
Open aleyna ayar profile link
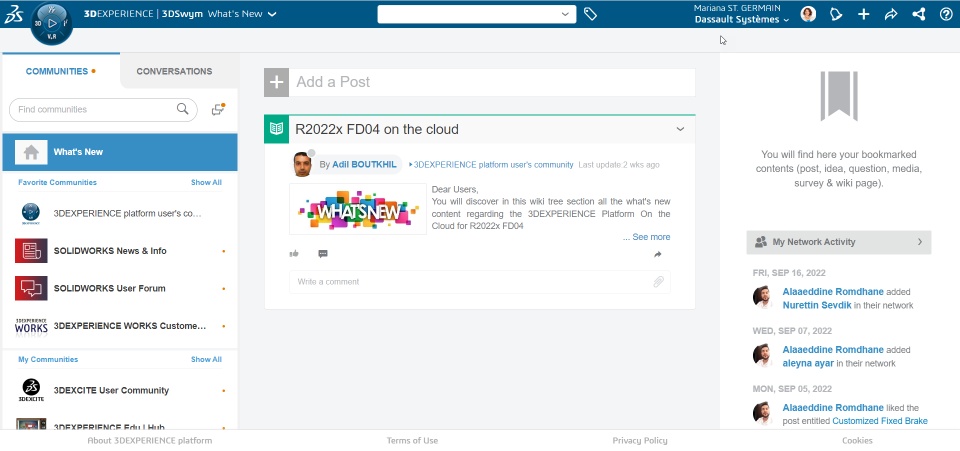[808, 363]
